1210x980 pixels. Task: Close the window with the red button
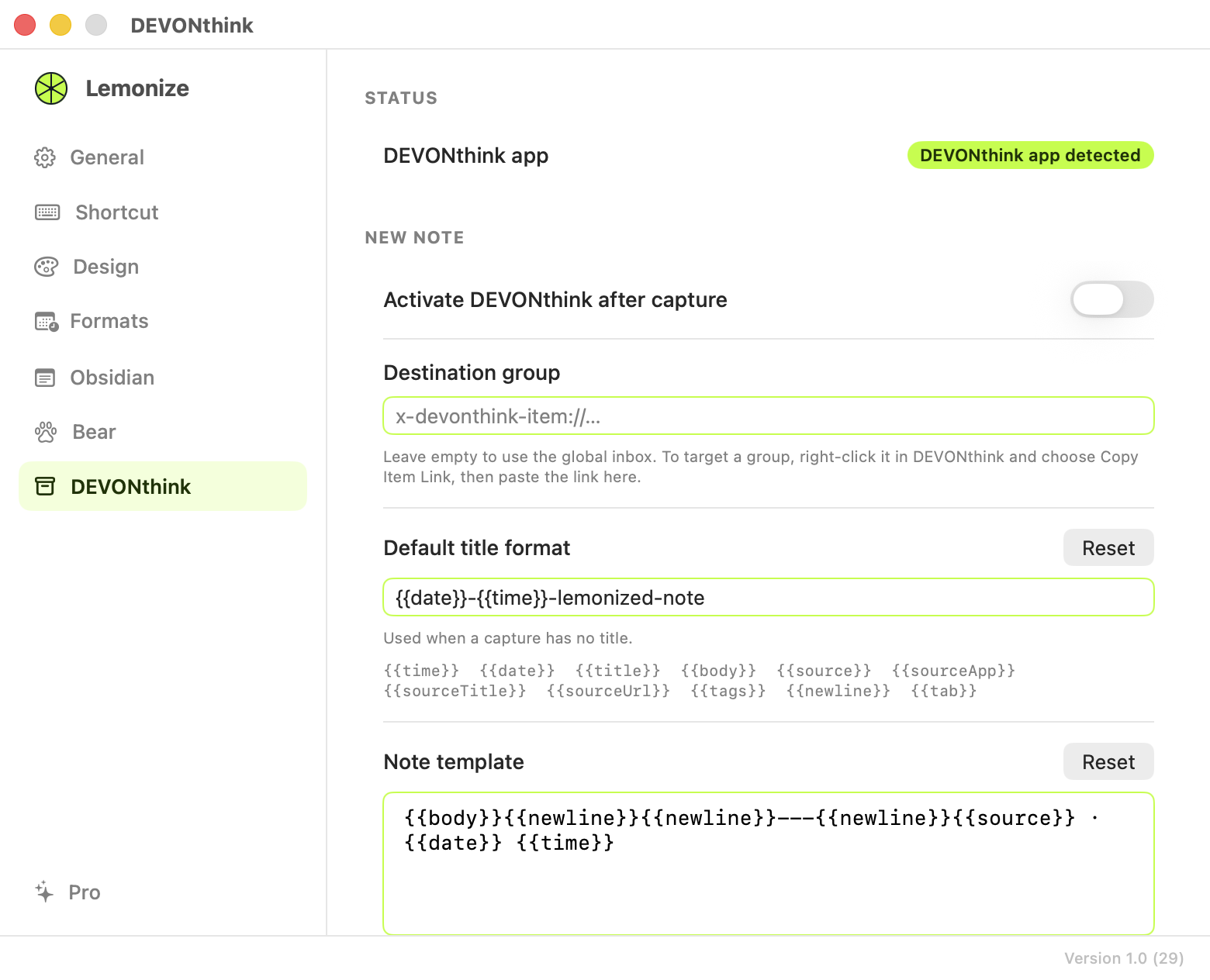[x=25, y=25]
